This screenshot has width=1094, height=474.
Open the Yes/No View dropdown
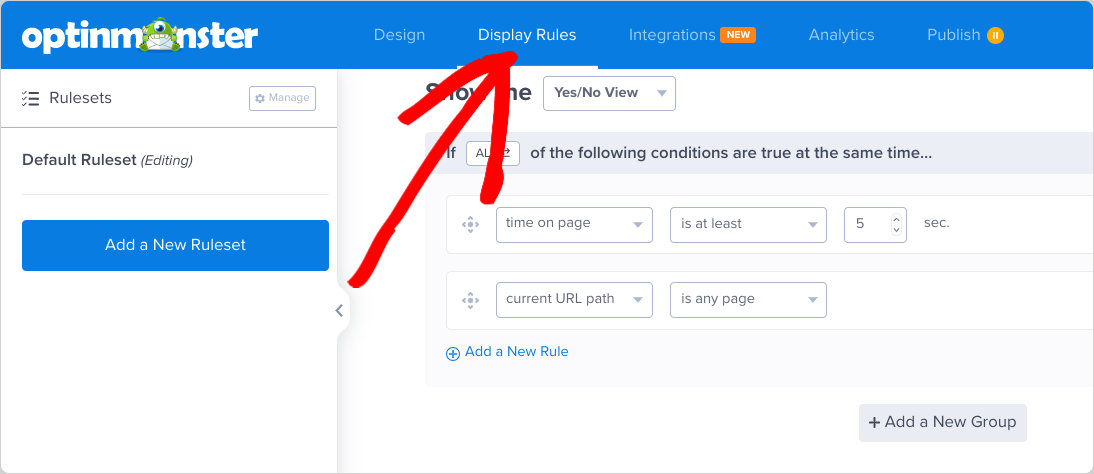[x=609, y=93]
